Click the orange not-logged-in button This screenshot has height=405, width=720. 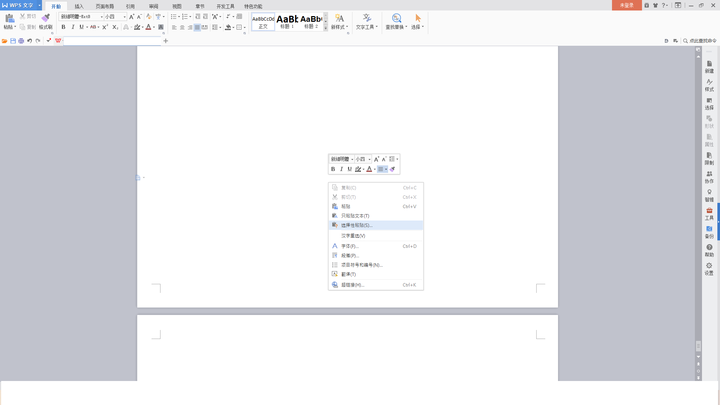point(627,5)
